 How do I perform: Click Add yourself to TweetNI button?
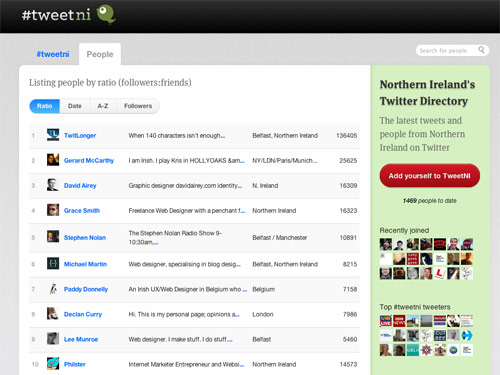pos(430,176)
